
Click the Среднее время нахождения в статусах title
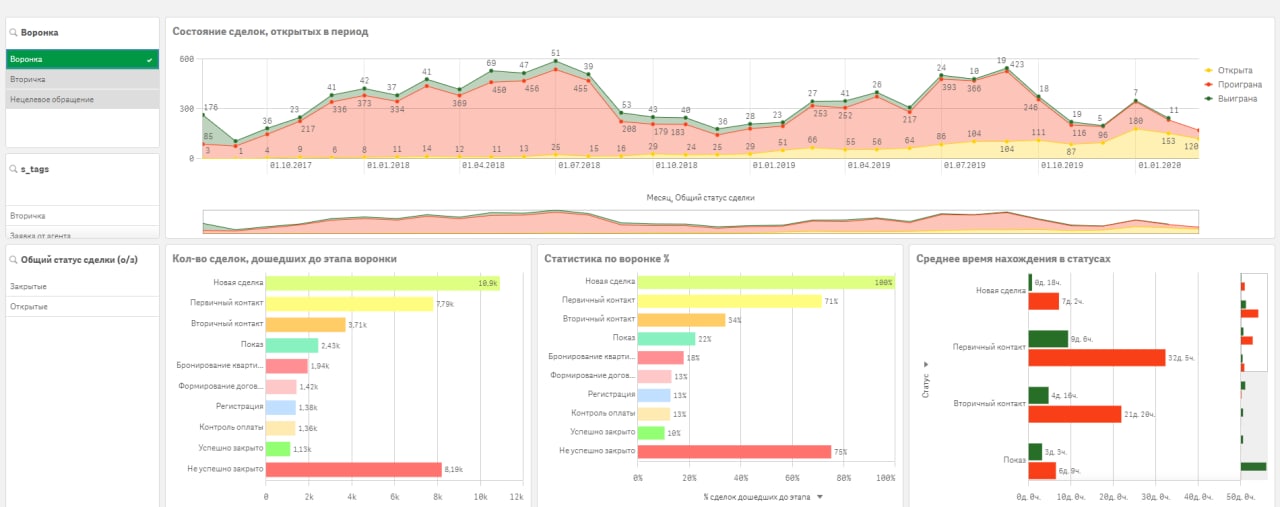pos(1013,259)
